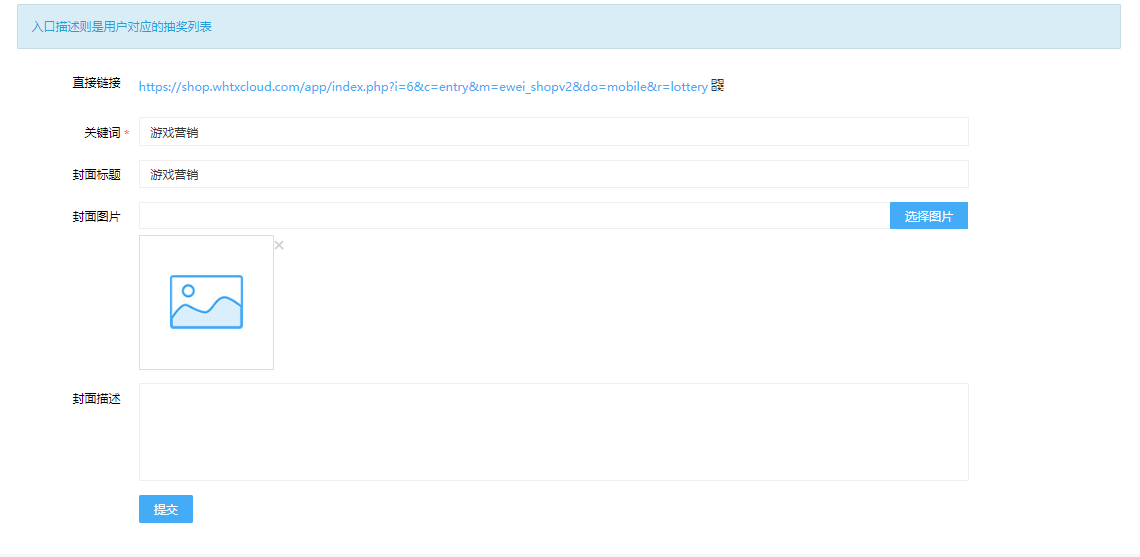The image size is (1140, 557).
Task: Click the 入口描述 info banner text
Action: tap(122, 27)
